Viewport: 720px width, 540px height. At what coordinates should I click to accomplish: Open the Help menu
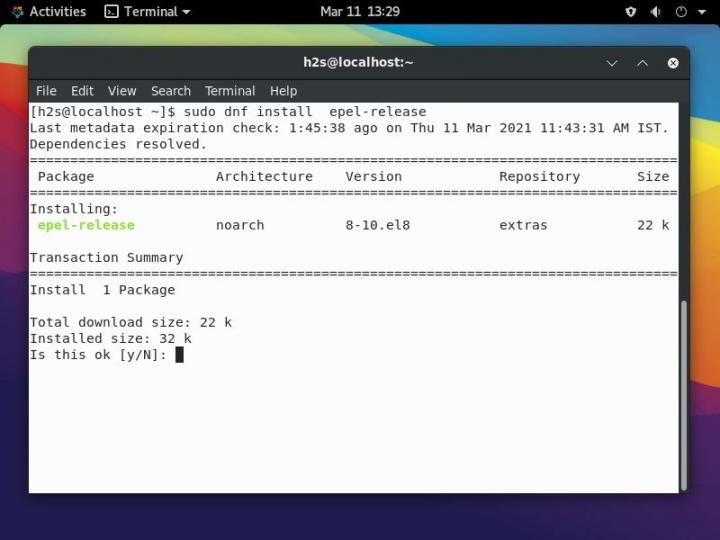284,91
